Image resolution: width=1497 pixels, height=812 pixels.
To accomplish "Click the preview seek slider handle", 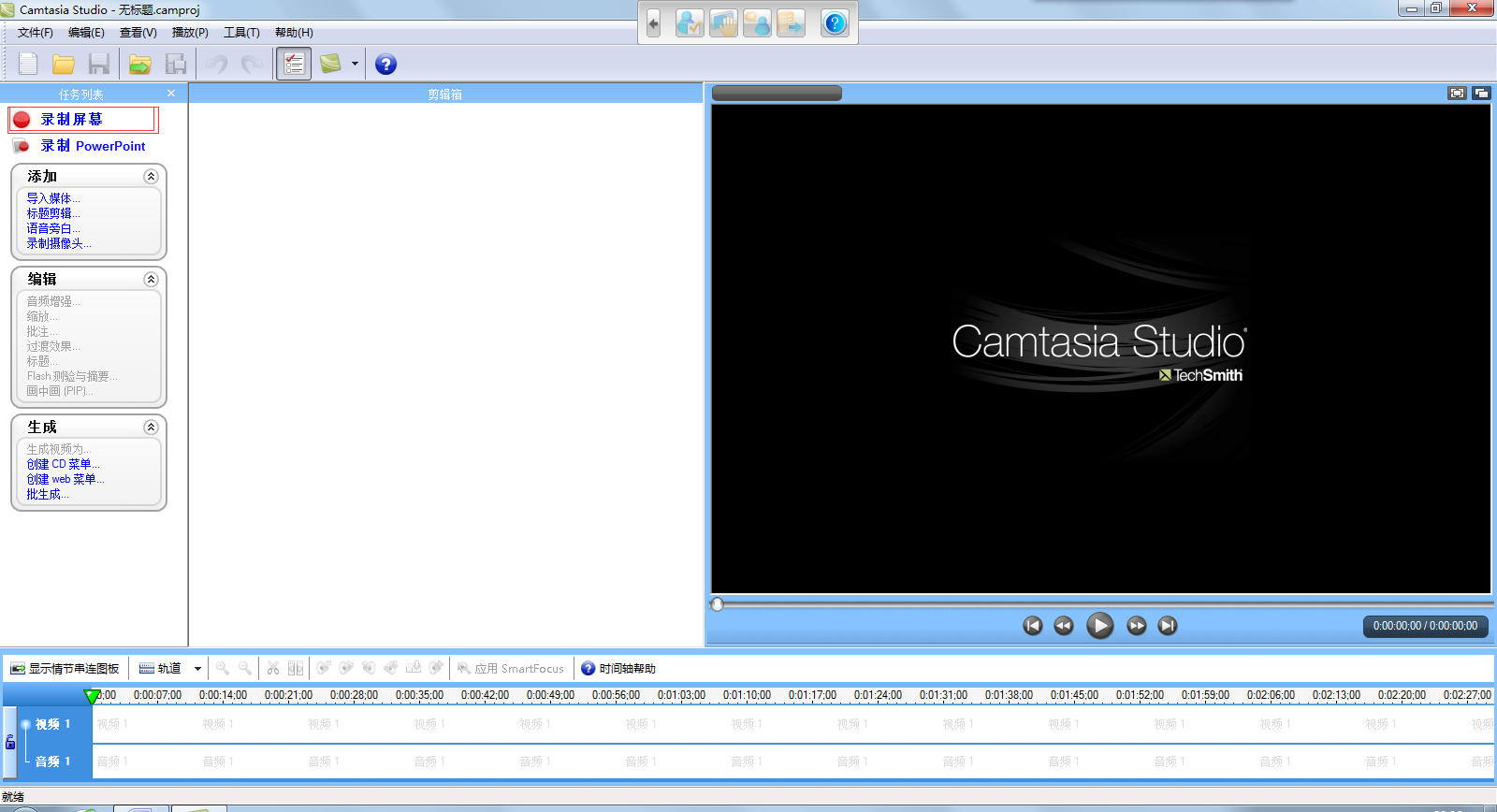I will [x=718, y=604].
